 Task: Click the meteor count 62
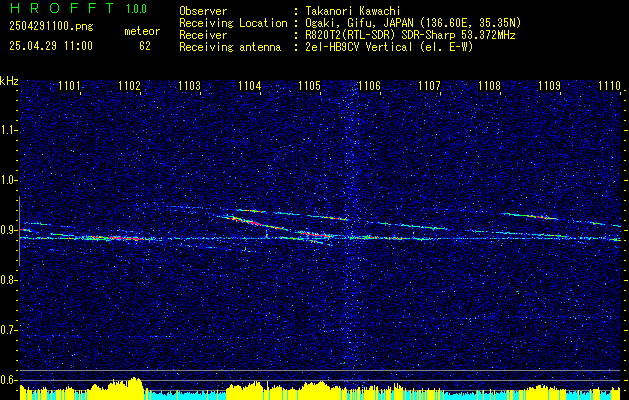click(x=145, y=46)
